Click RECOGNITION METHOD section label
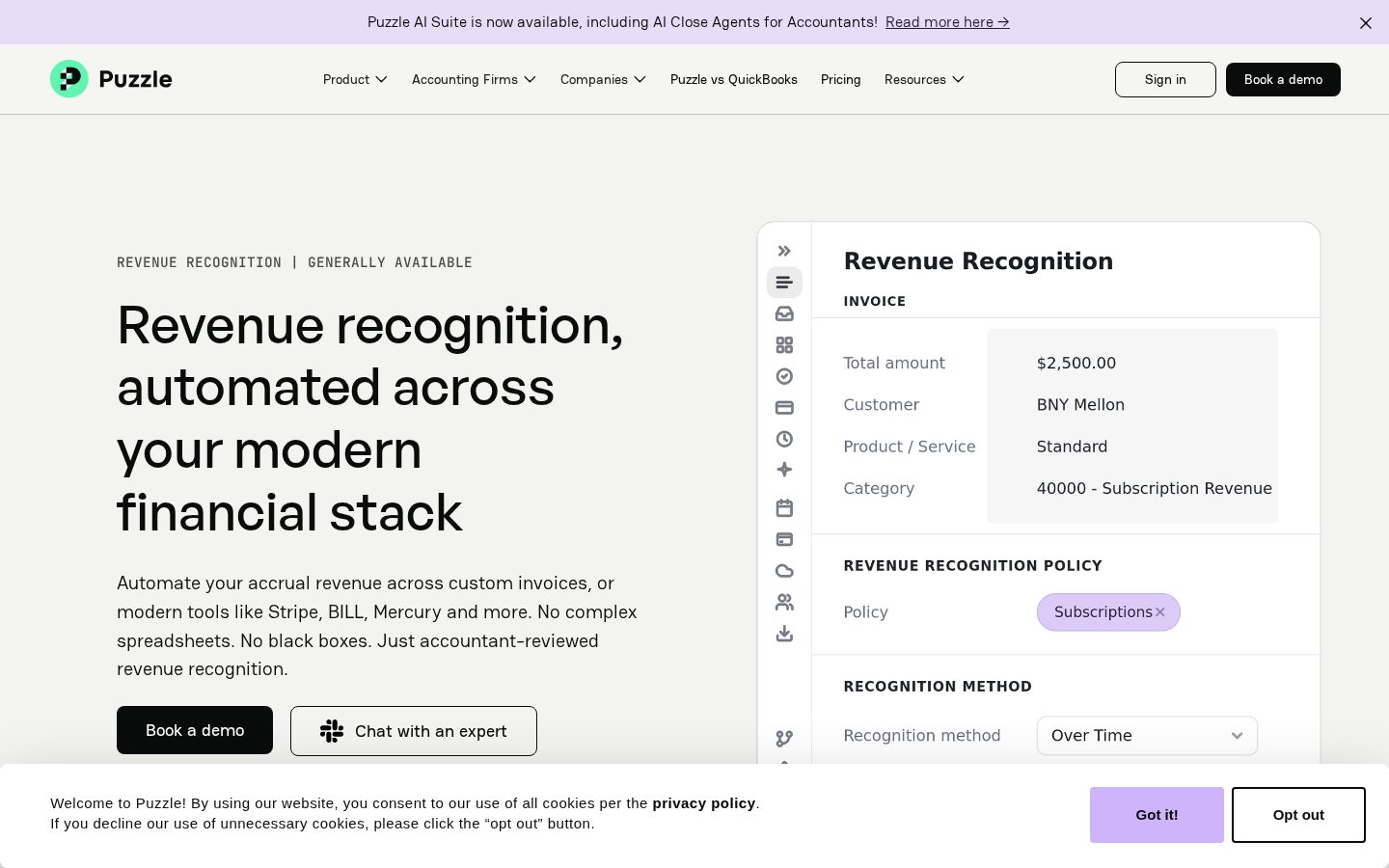 [x=938, y=687]
